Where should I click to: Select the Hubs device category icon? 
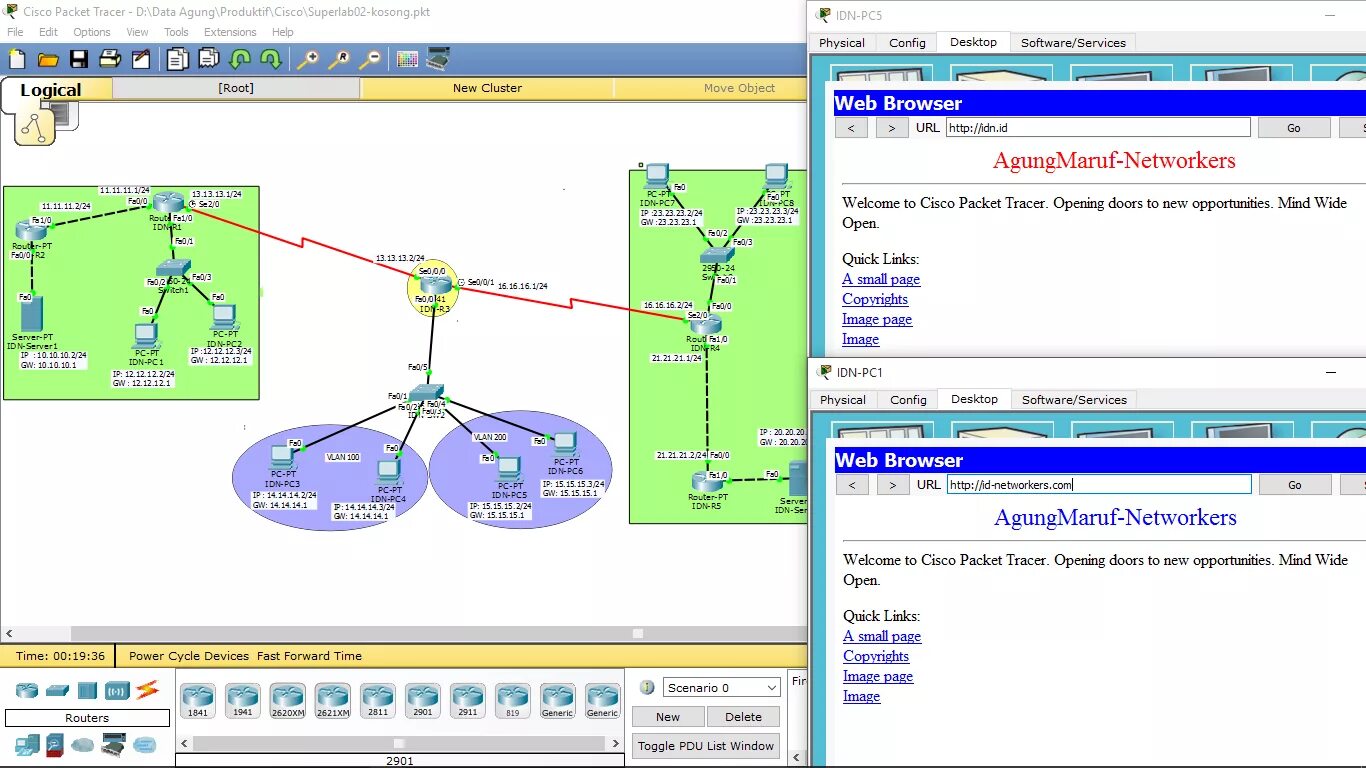87,690
